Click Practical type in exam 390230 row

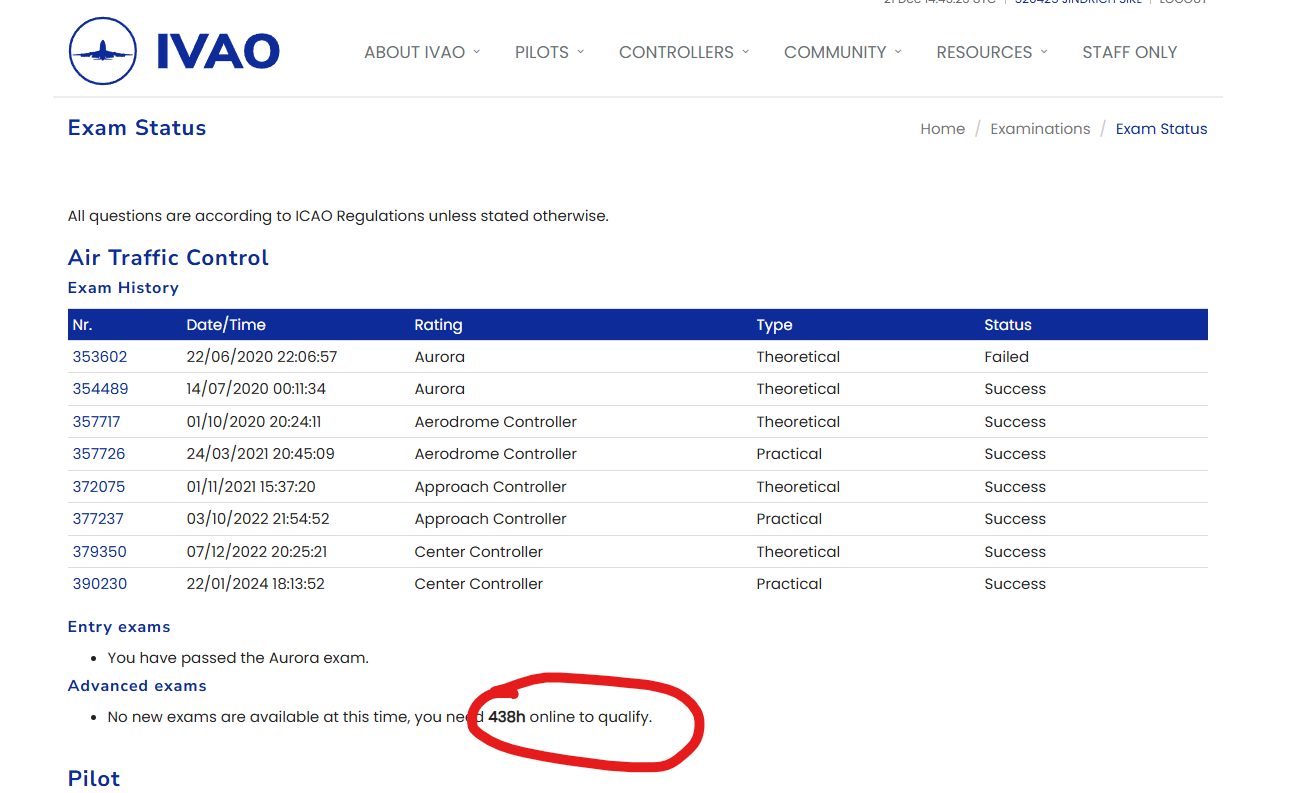789,584
